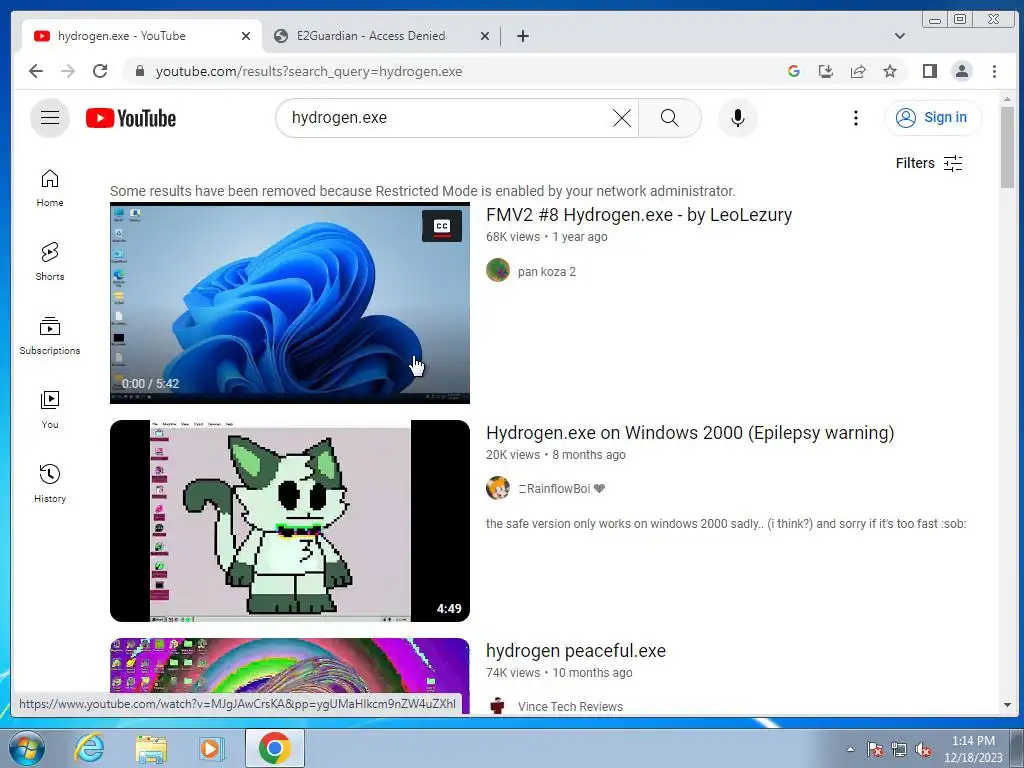The height and width of the screenshot is (768, 1024).
Task: Show hidden system tray icons
Action: pyautogui.click(x=850, y=749)
